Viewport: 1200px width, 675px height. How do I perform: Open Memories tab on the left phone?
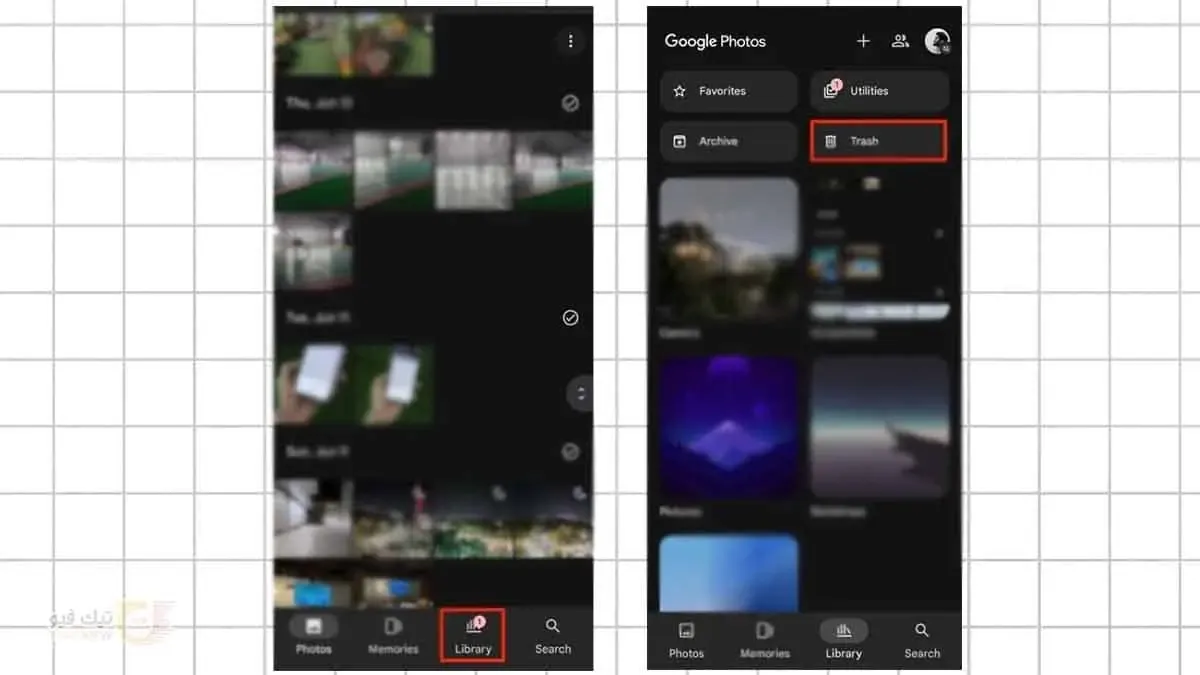(393, 635)
